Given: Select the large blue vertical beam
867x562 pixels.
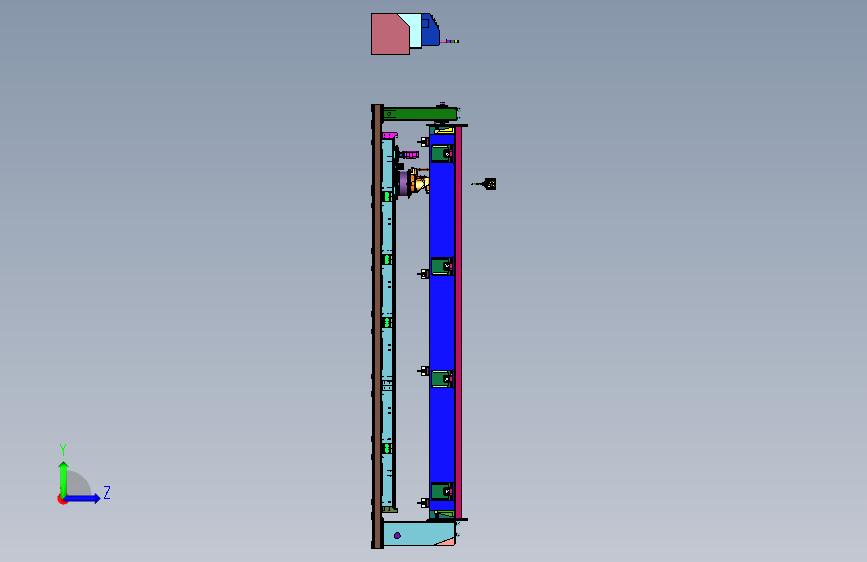Looking at the screenshot, I should pos(442,321).
